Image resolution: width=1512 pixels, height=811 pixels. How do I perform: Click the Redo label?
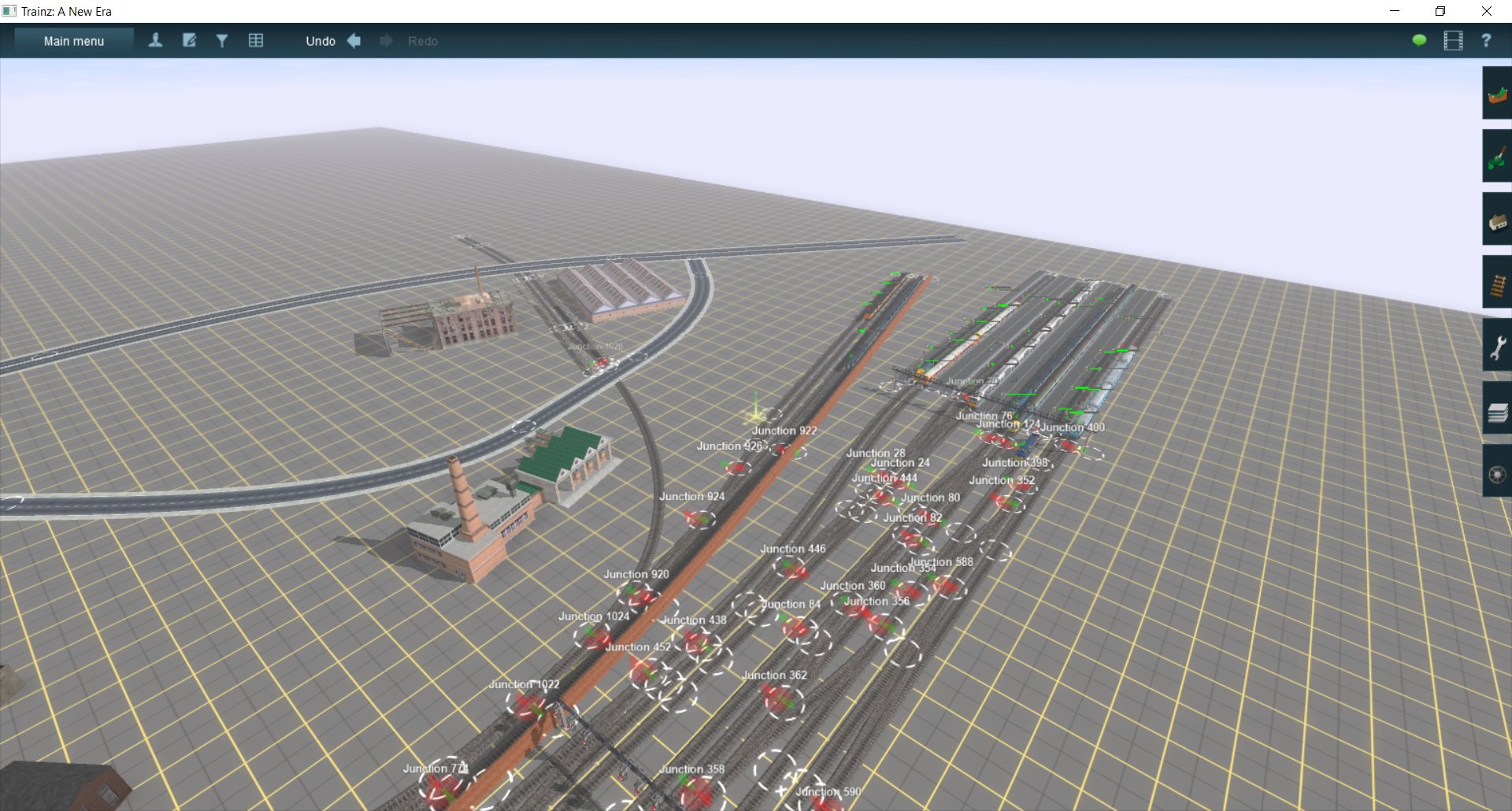[x=423, y=41]
